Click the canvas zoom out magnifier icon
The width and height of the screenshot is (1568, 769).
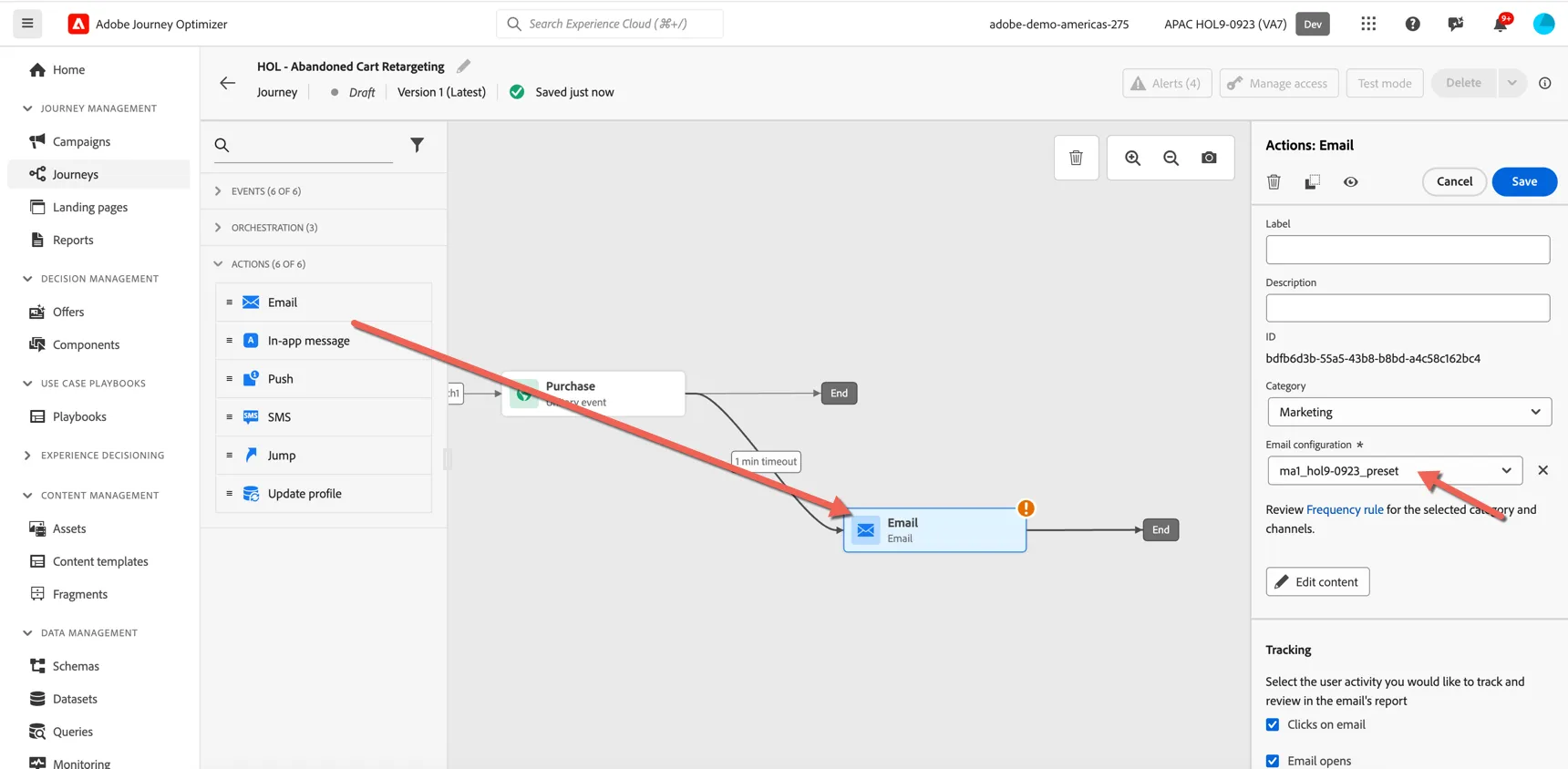1171,158
